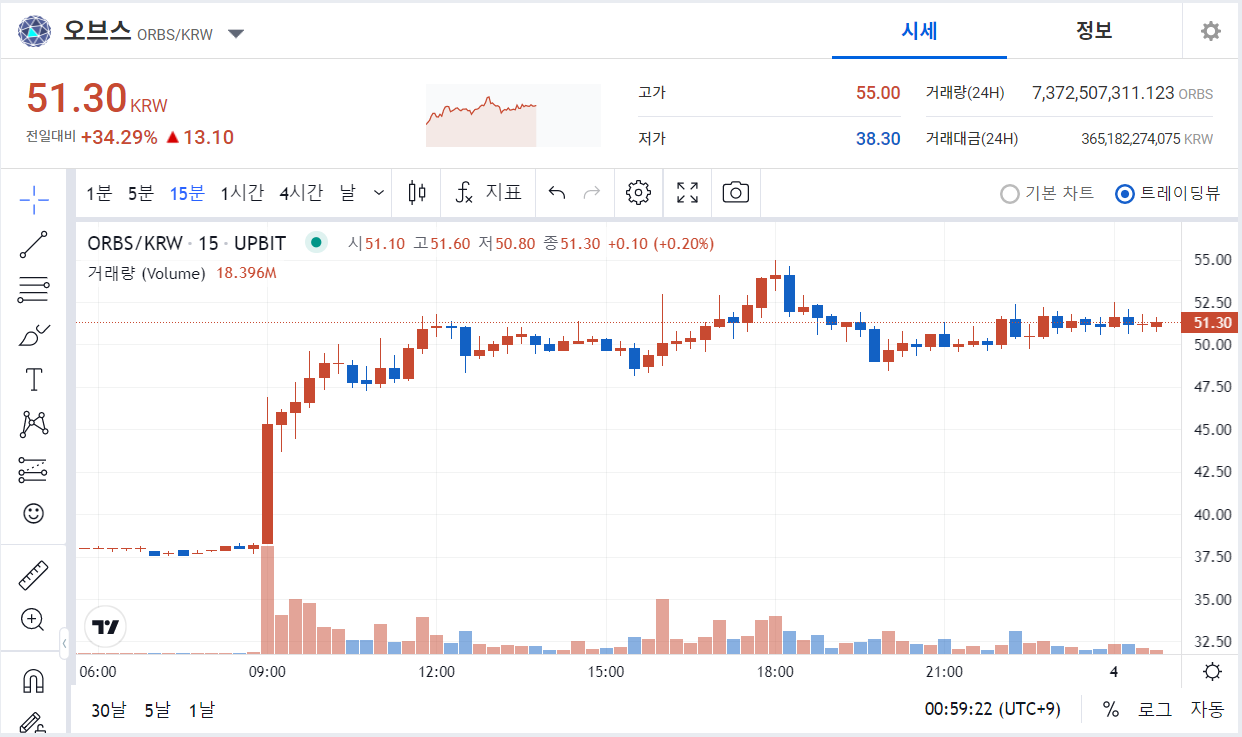Toggle 로그 logarithmic scale
Screen dimensions: 1242x737
click(1154, 709)
